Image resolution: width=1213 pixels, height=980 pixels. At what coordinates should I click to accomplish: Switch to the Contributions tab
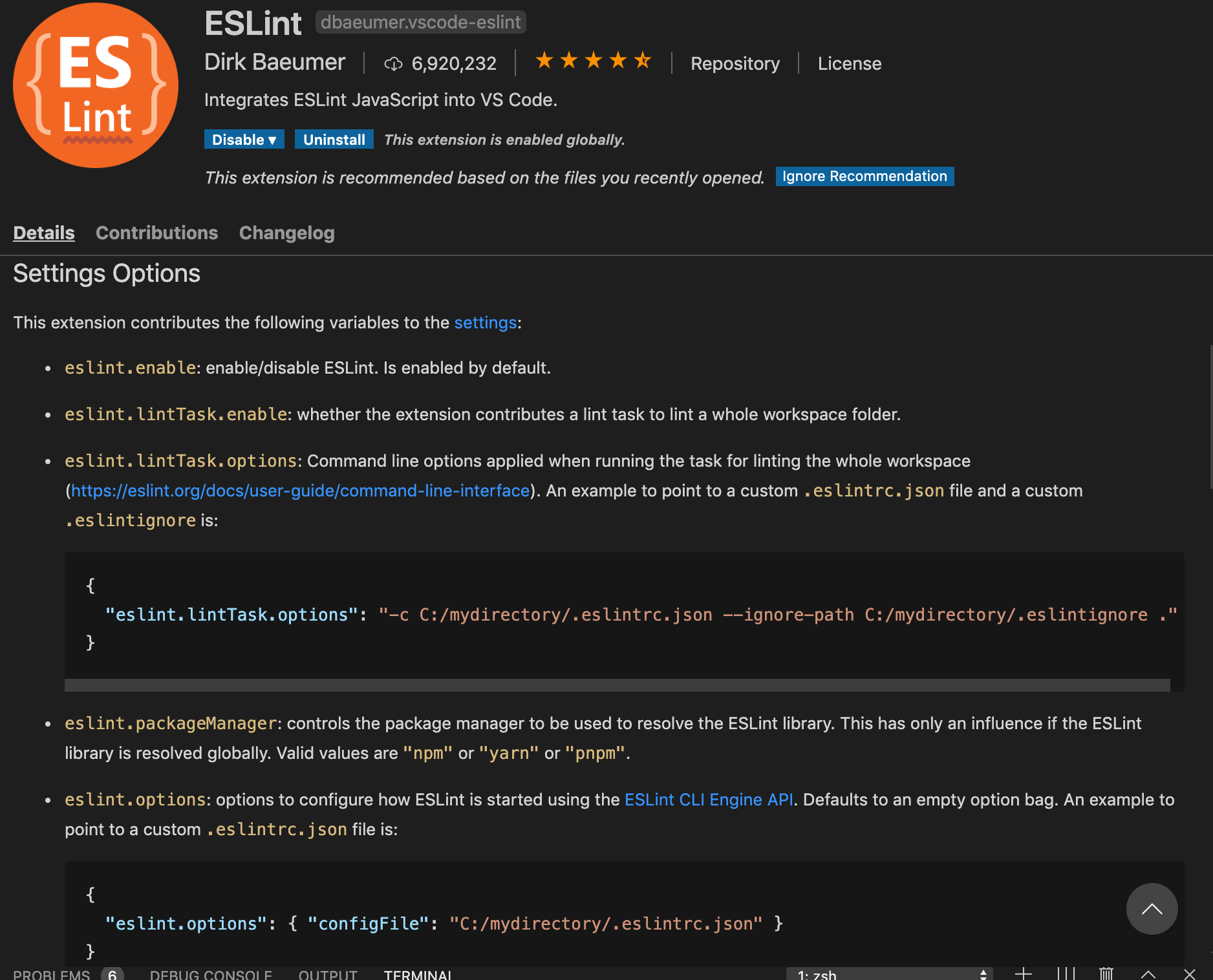tap(156, 233)
